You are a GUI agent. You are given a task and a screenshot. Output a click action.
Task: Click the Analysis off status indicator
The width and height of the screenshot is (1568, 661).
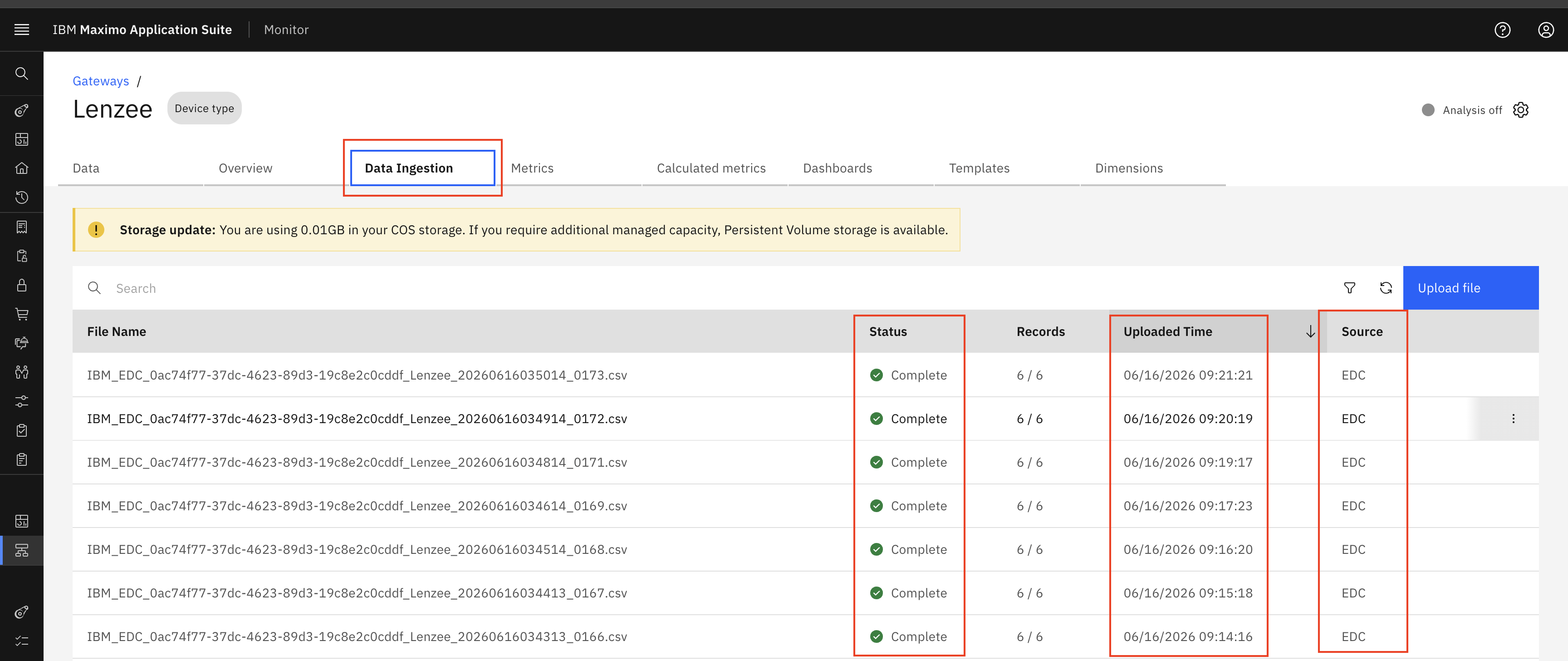pyautogui.click(x=1427, y=110)
